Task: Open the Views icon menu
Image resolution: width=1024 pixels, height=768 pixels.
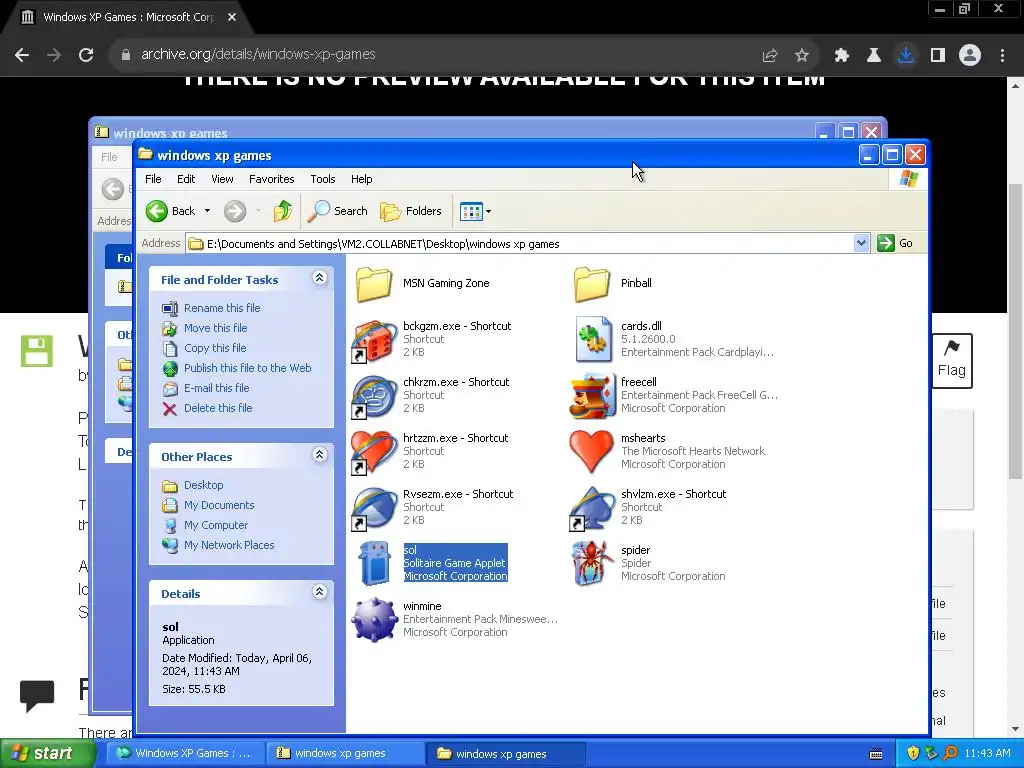Action: coord(475,211)
